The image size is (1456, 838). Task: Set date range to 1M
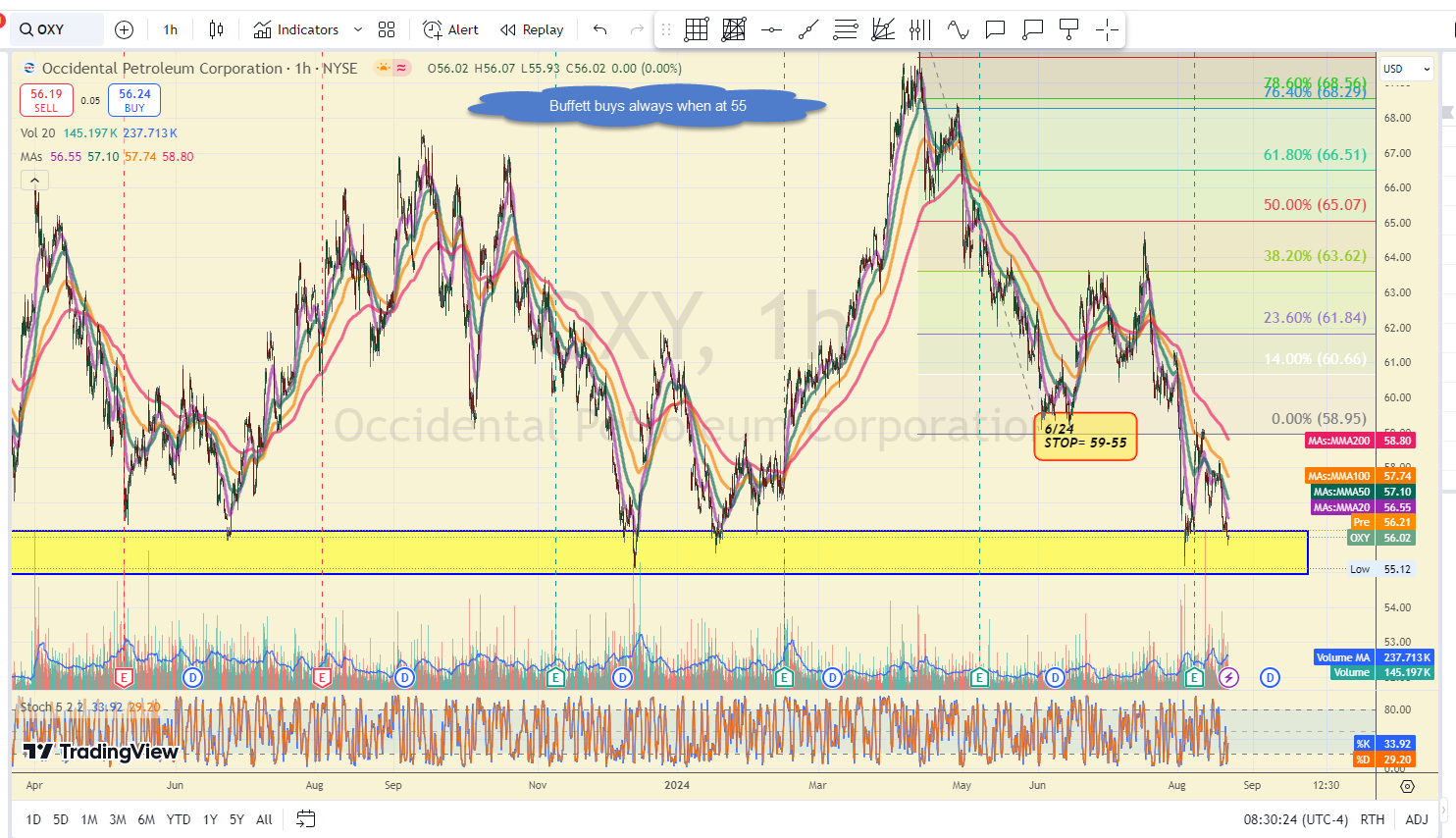coord(89,819)
